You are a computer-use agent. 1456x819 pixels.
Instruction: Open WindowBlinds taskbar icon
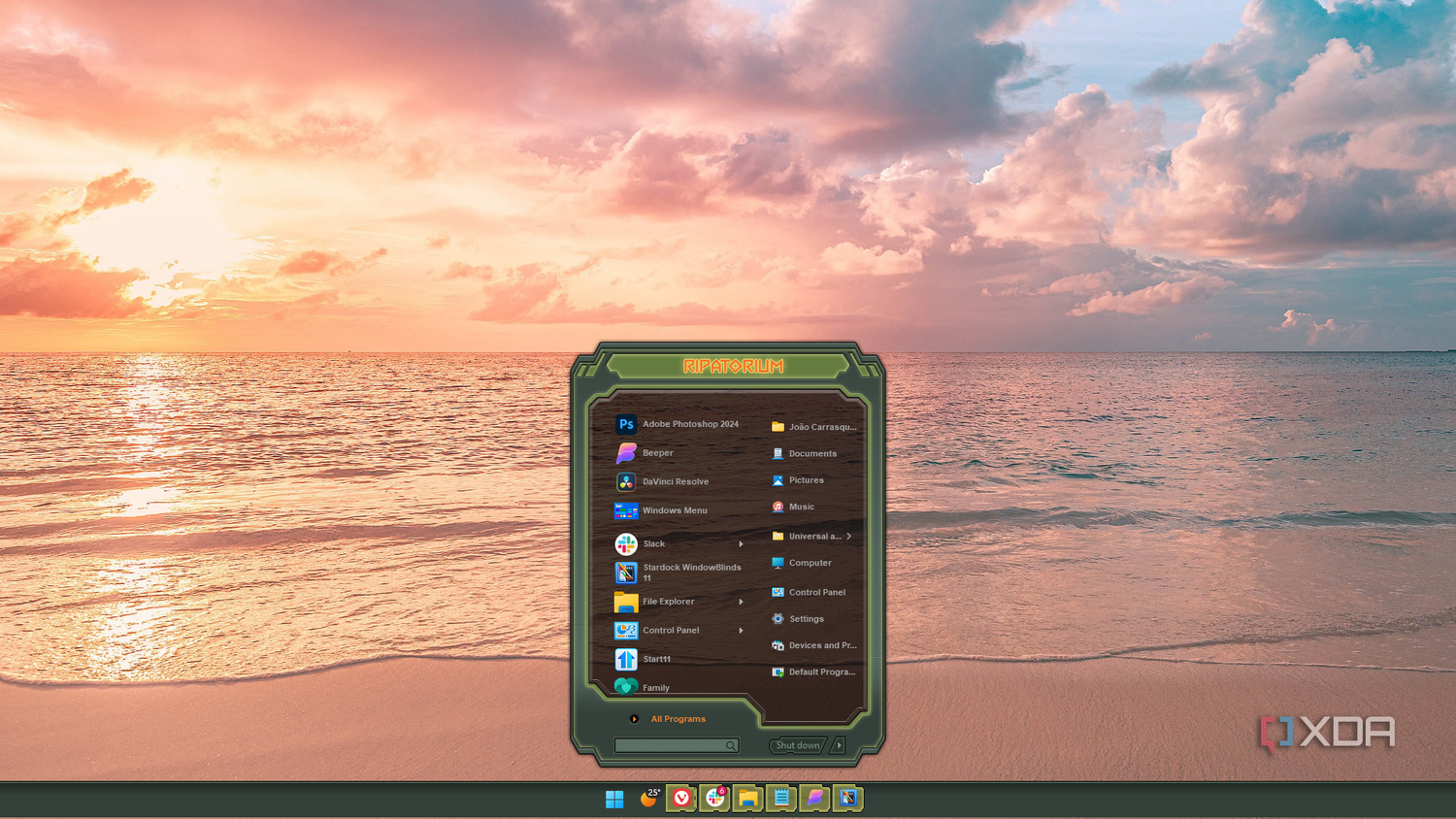click(x=848, y=798)
